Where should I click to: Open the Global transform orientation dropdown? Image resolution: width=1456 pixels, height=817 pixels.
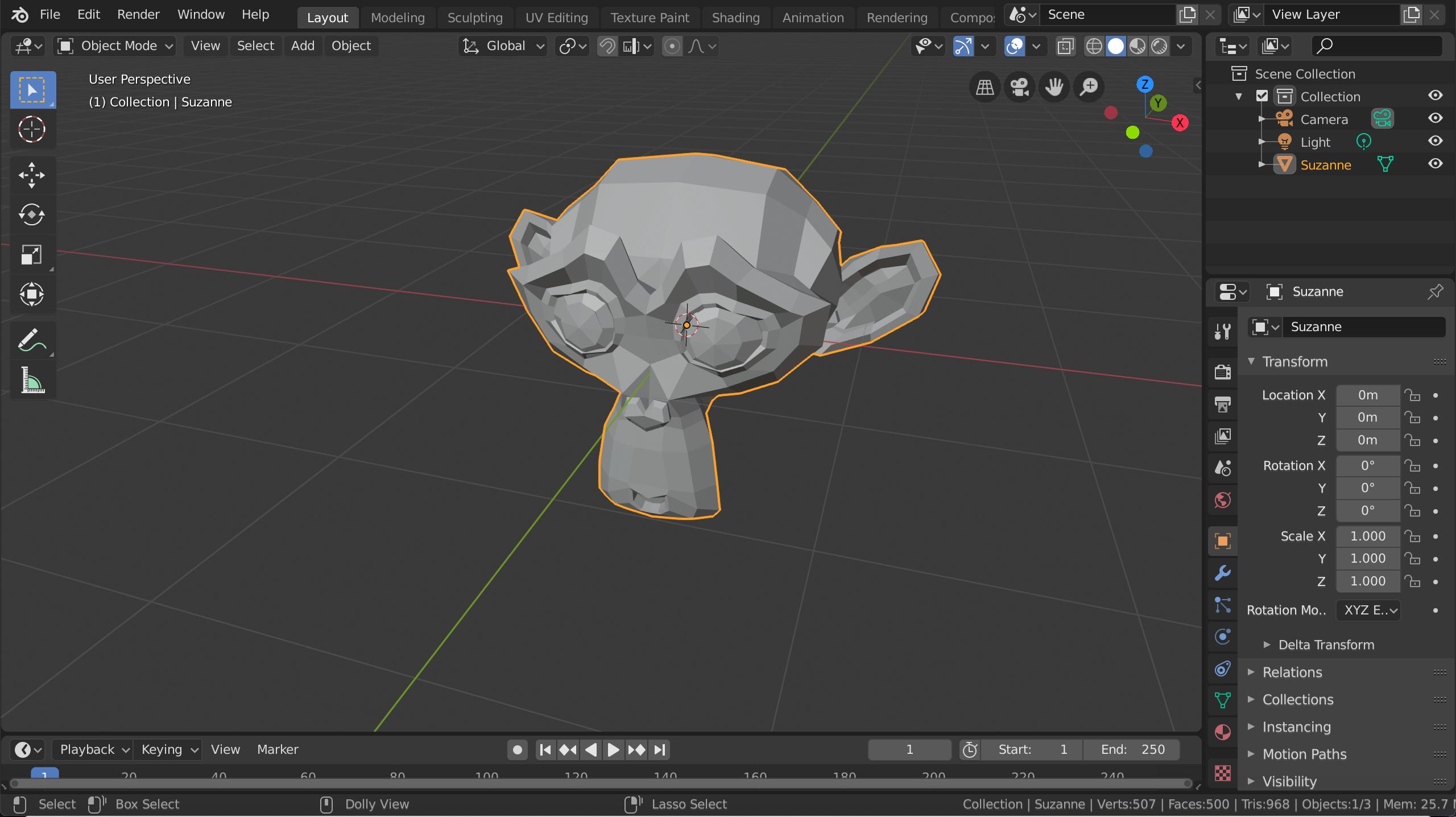[x=504, y=46]
